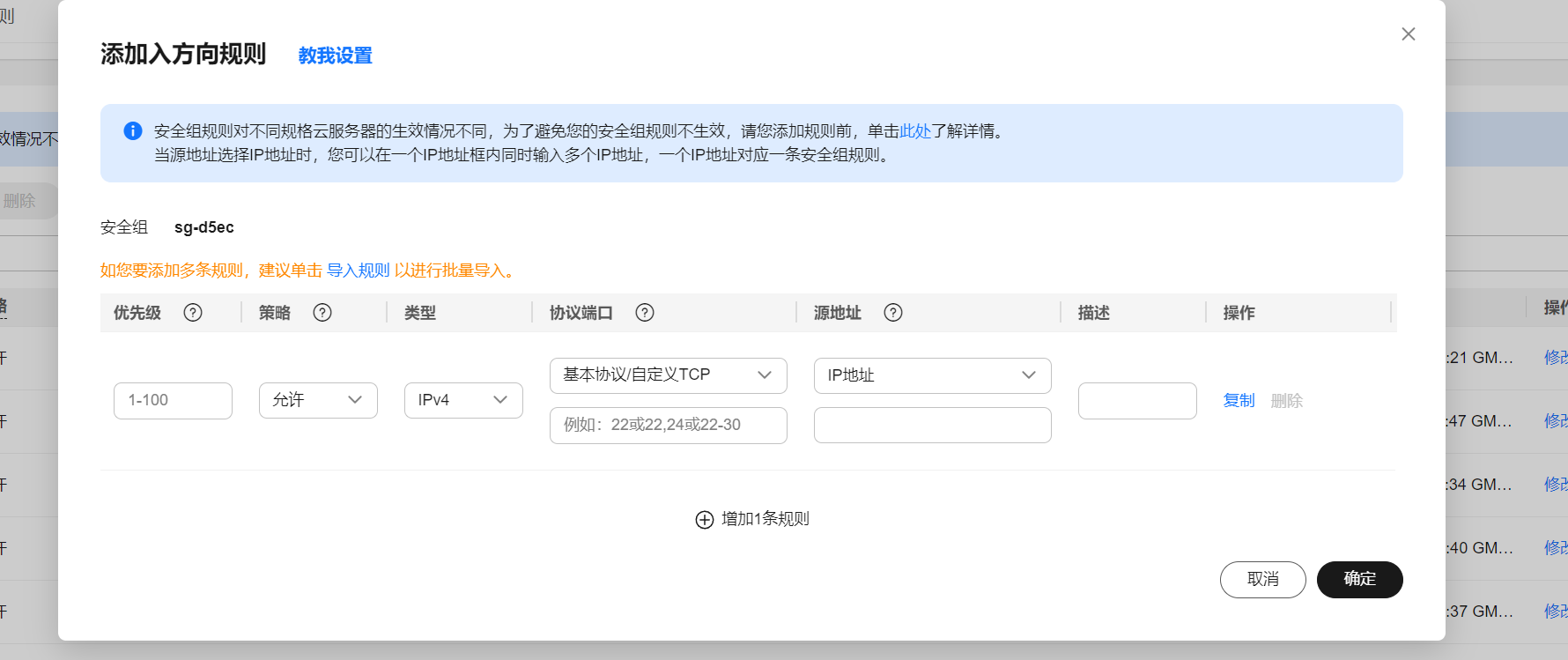Open help icon next to 策略
1568x660 pixels.
pos(322,313)
